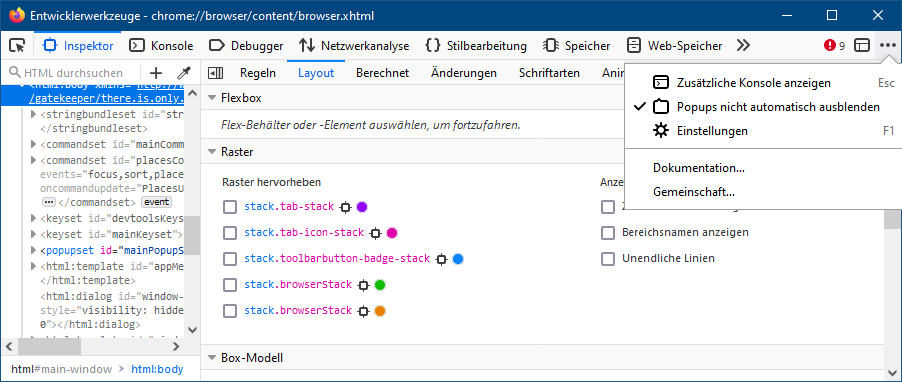Activate the element picker icon
The width and height of the screenshot is (902, 382).
click(x=18, y=45)
